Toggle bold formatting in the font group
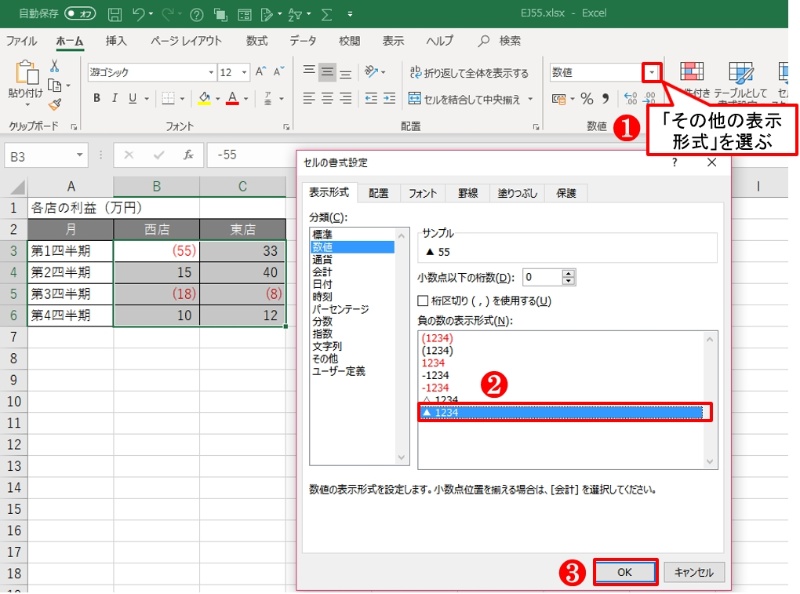This screenshot has width=800, height=594. coord(95,97)
